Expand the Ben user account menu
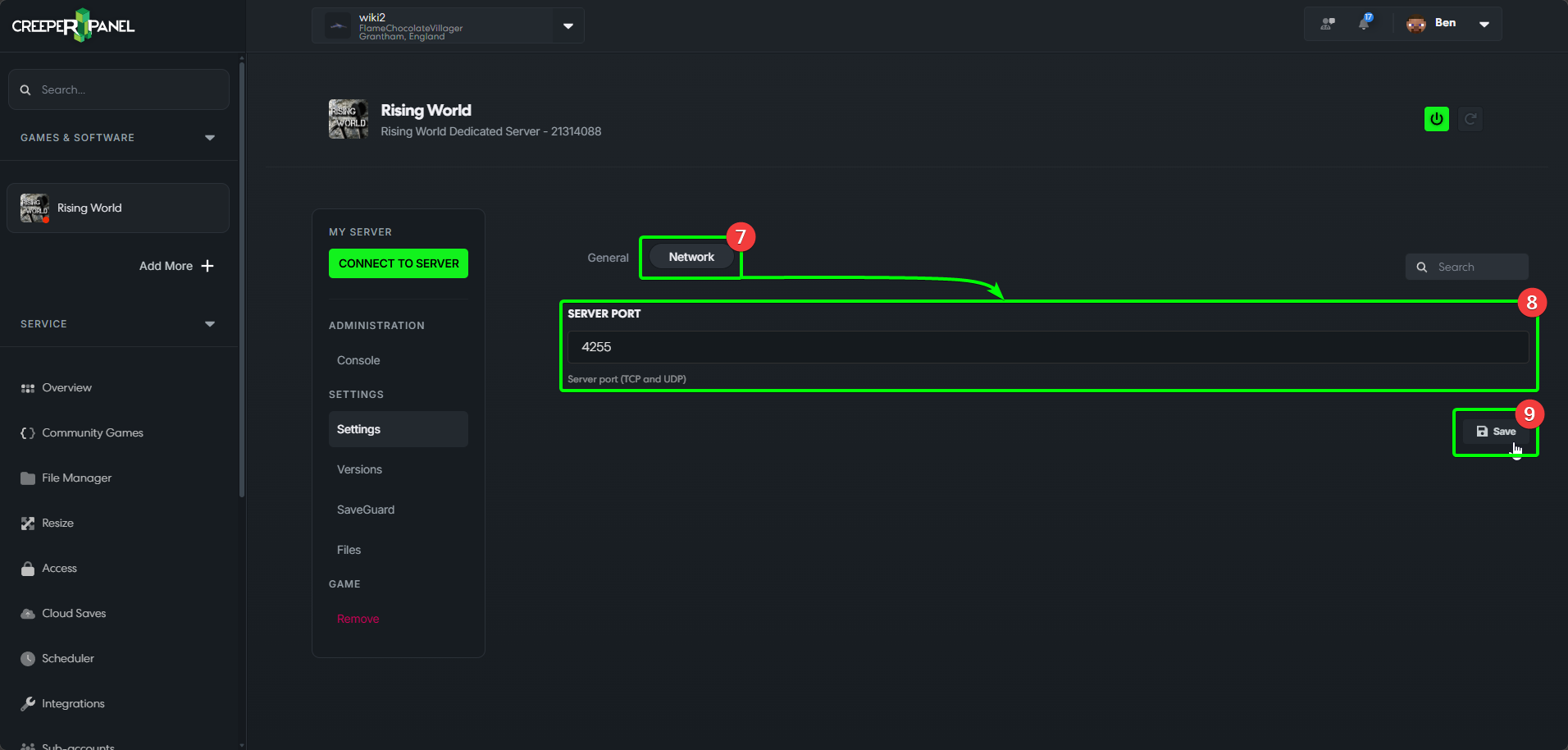 1484,24
